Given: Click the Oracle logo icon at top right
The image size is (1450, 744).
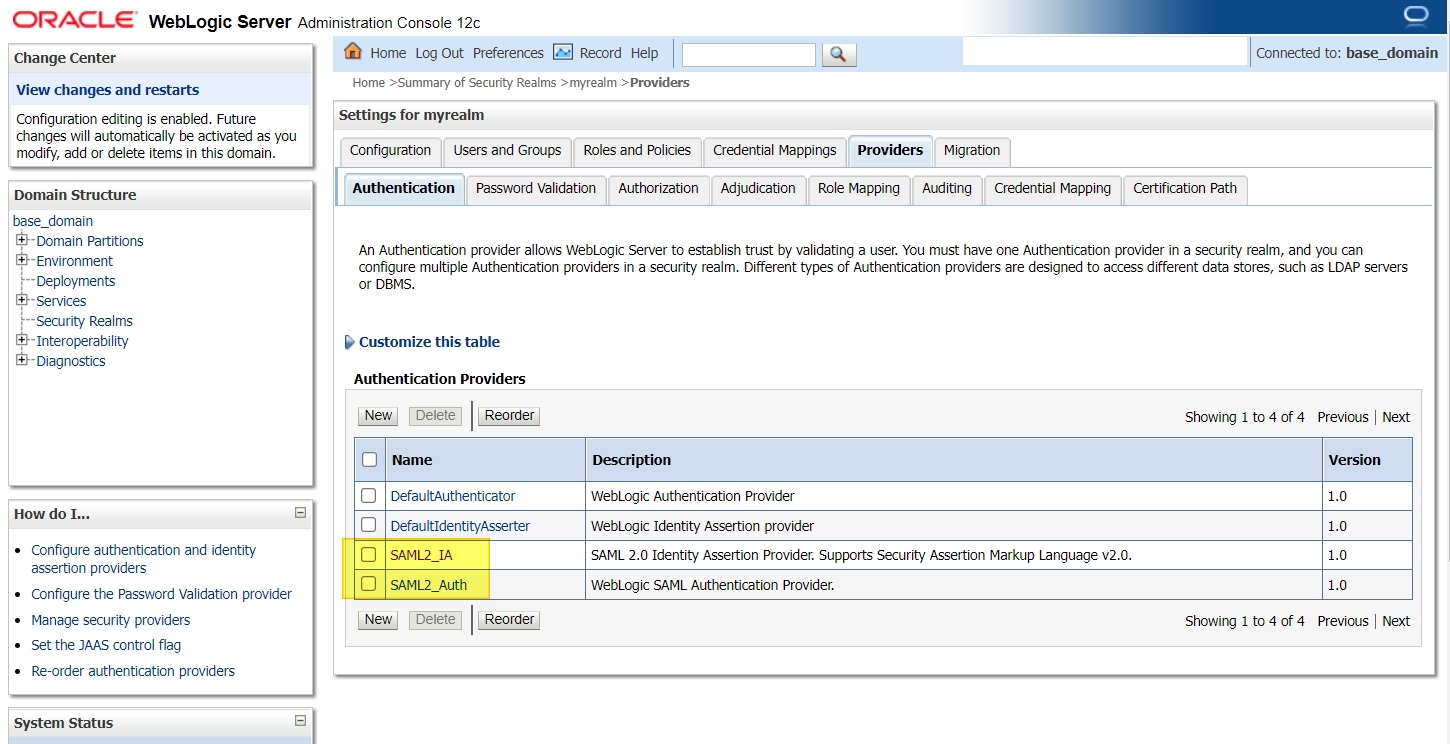Looking at the screenshot, I should coord(1415,16).
